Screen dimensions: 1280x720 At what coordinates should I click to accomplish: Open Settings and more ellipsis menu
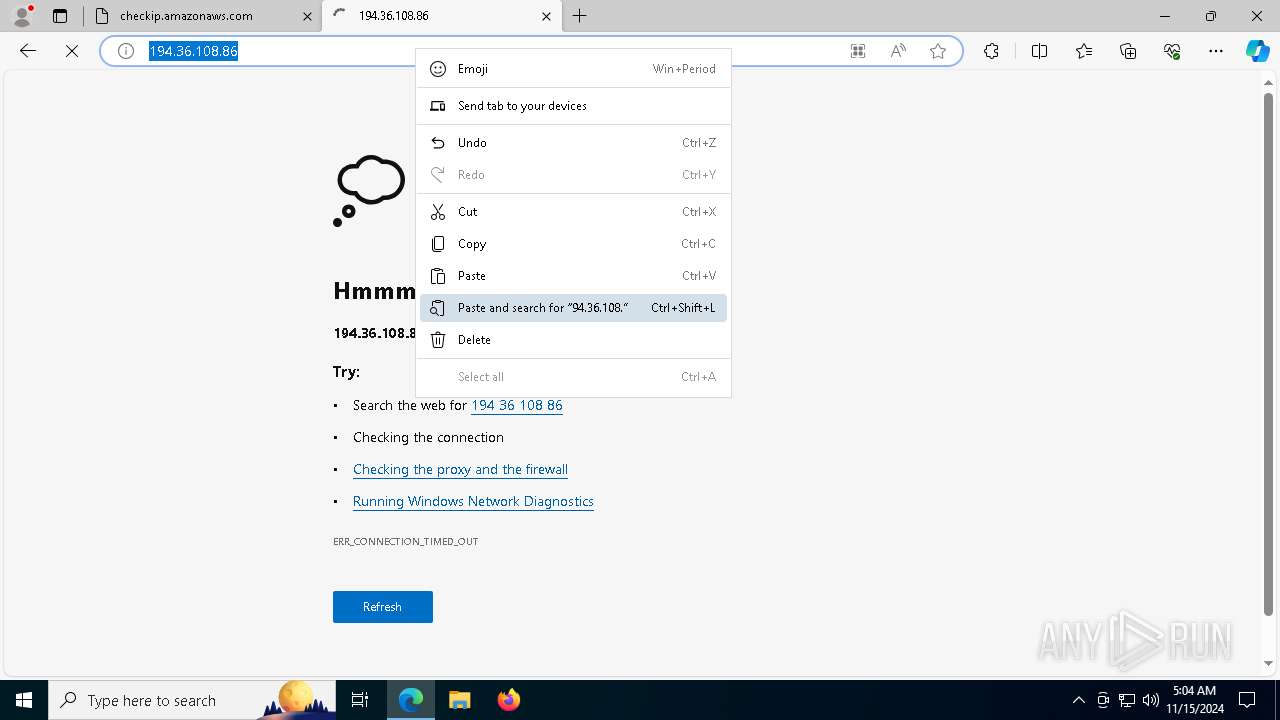click(1216, 51)
